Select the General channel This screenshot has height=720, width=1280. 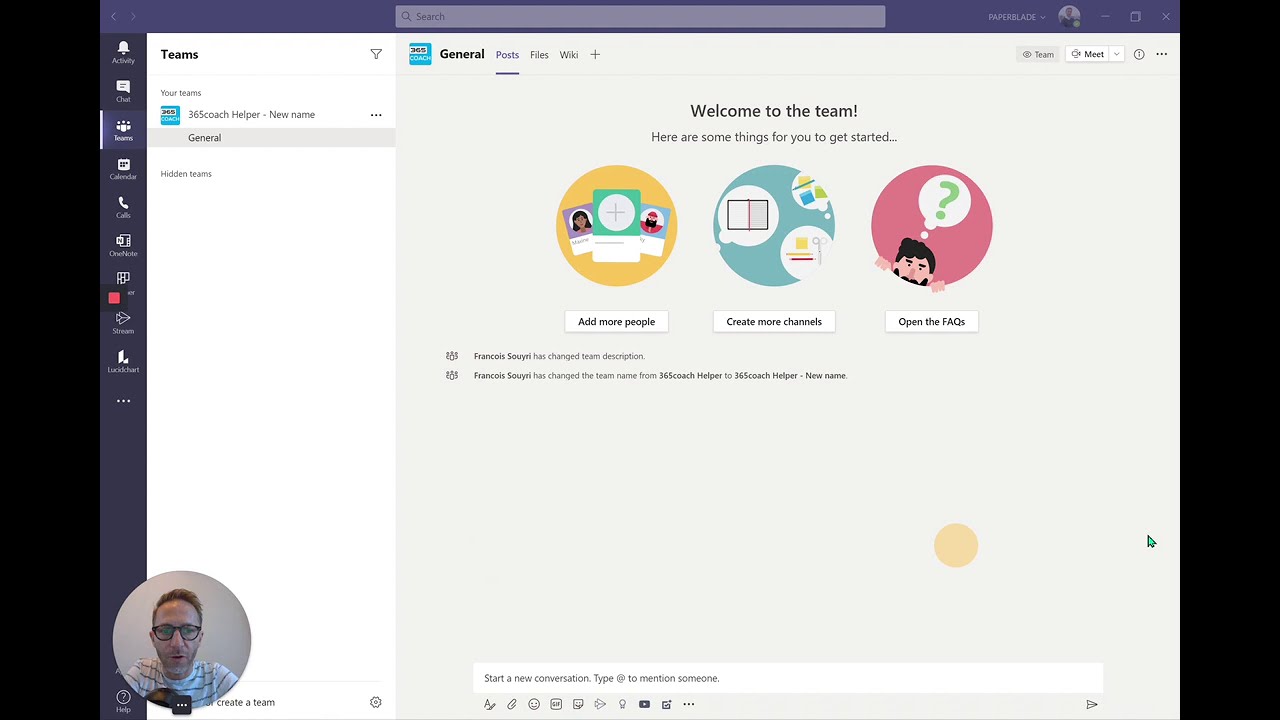[271, 138]
